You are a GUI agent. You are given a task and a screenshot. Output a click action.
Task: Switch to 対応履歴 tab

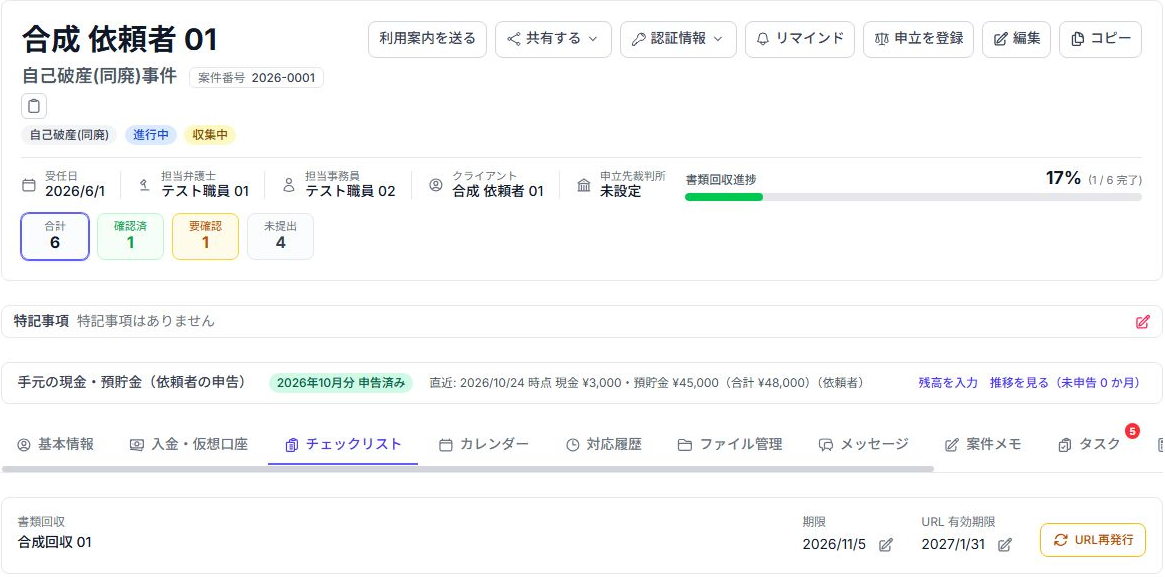tap(603, 445)
